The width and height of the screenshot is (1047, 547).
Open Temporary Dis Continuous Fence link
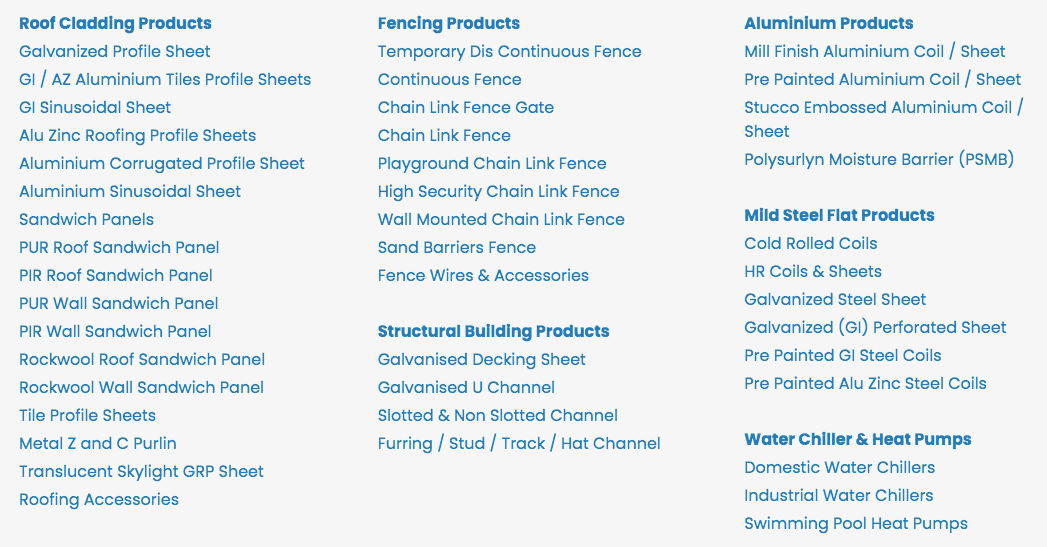coord(509,51)
